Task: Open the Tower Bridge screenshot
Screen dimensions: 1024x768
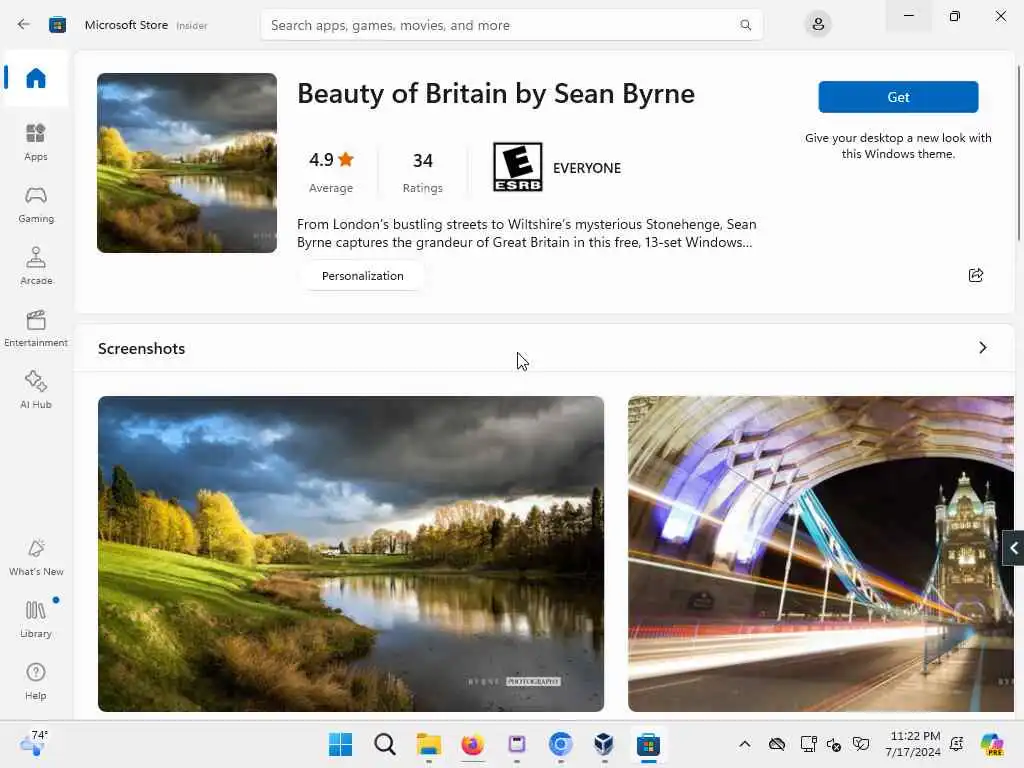Action: tap(821, 554)
